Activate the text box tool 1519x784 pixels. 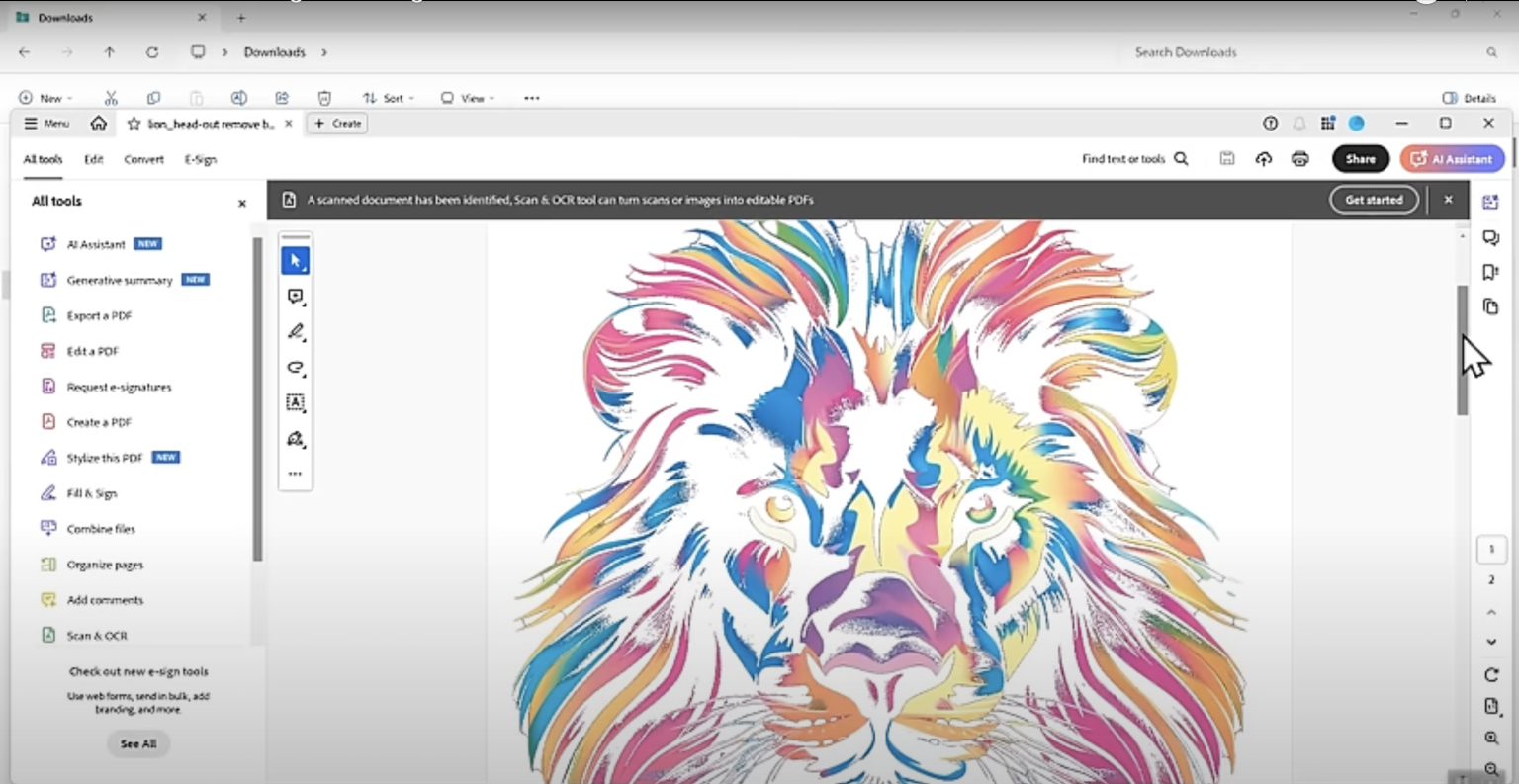[295, 402]
